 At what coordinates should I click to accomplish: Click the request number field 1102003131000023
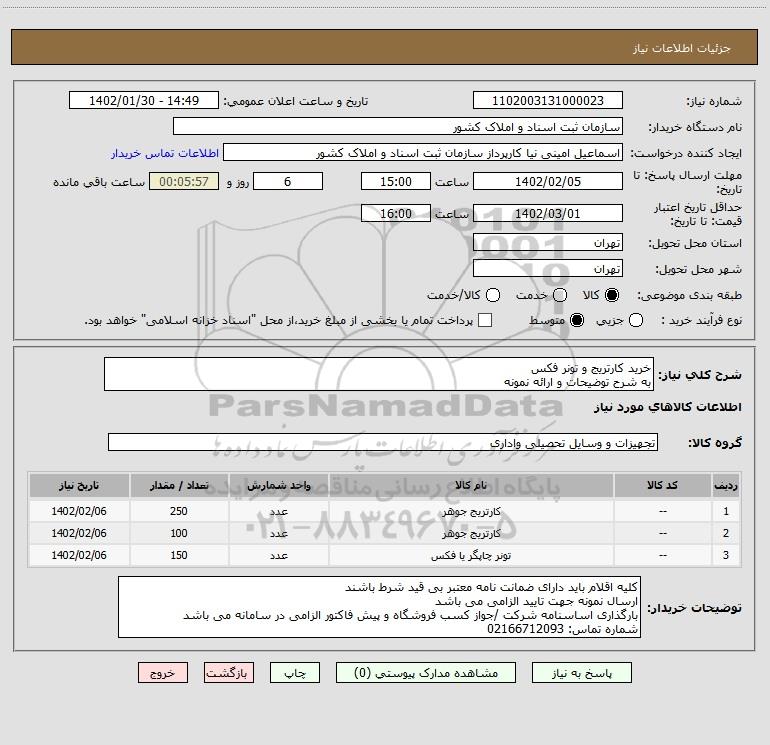(548, 101)
